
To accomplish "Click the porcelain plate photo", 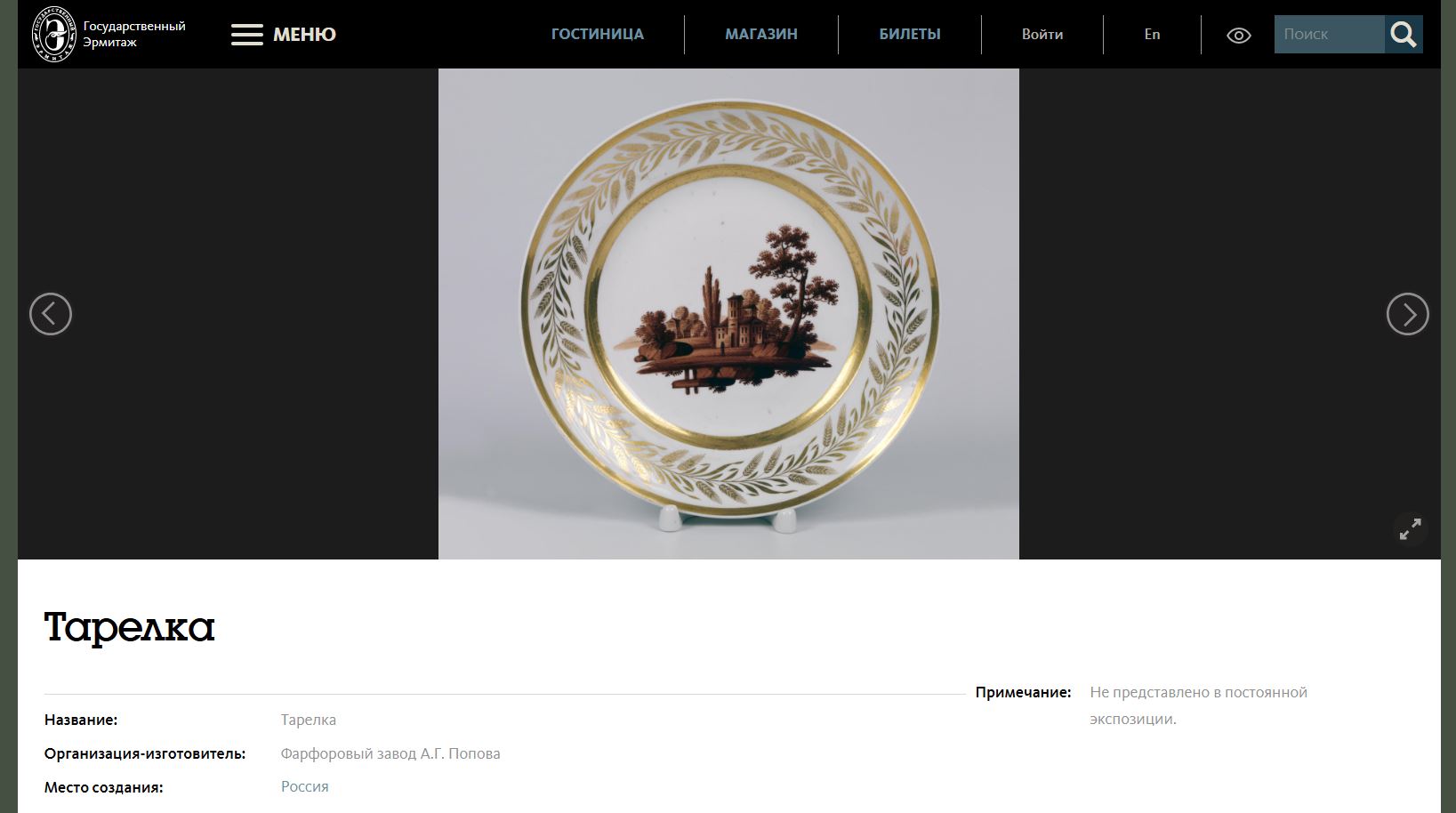I will pyautogui.click(x=728, y=314).
